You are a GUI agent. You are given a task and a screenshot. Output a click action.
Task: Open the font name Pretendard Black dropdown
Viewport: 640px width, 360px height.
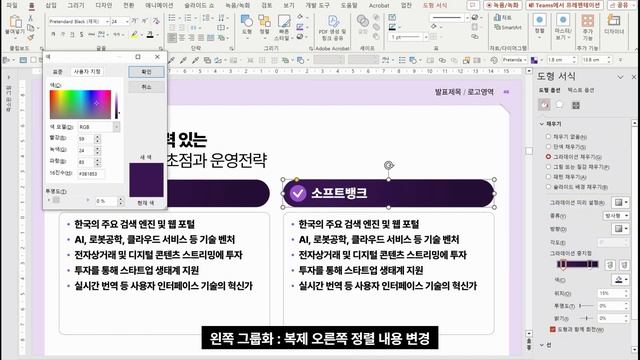107,21
